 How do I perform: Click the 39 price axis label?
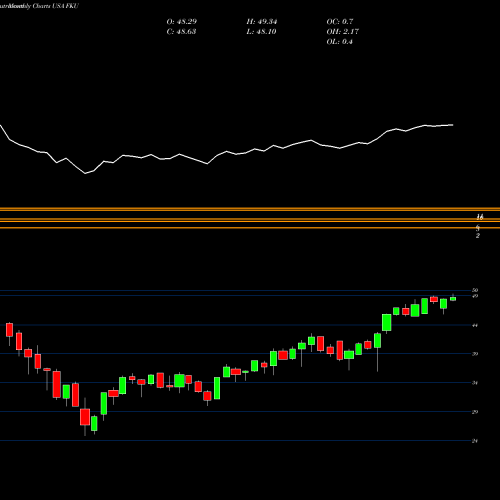pyautogui.click(x=475, y=354)
